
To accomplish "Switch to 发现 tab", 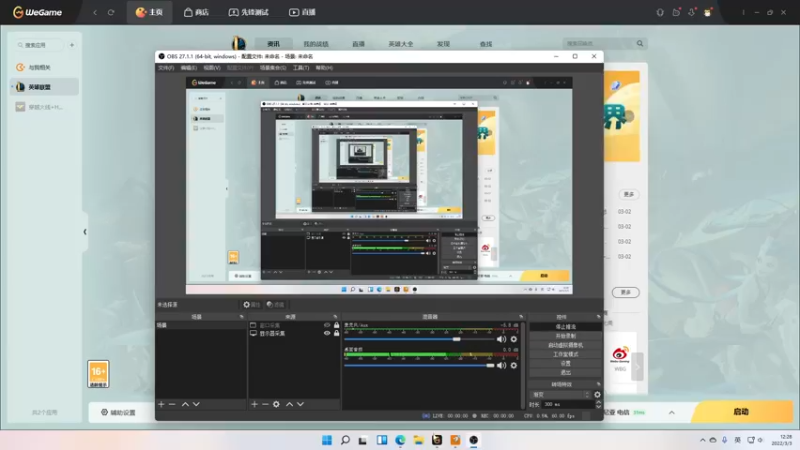I will (443, 44).
